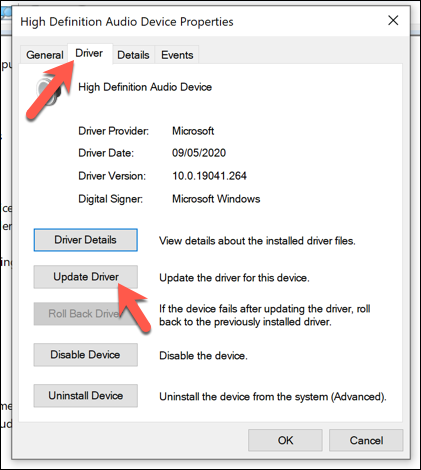This screenshot has width=421, height=470.
Task: Click the Microsoft Windows digital signer text
Action: [x=216, y=199]
